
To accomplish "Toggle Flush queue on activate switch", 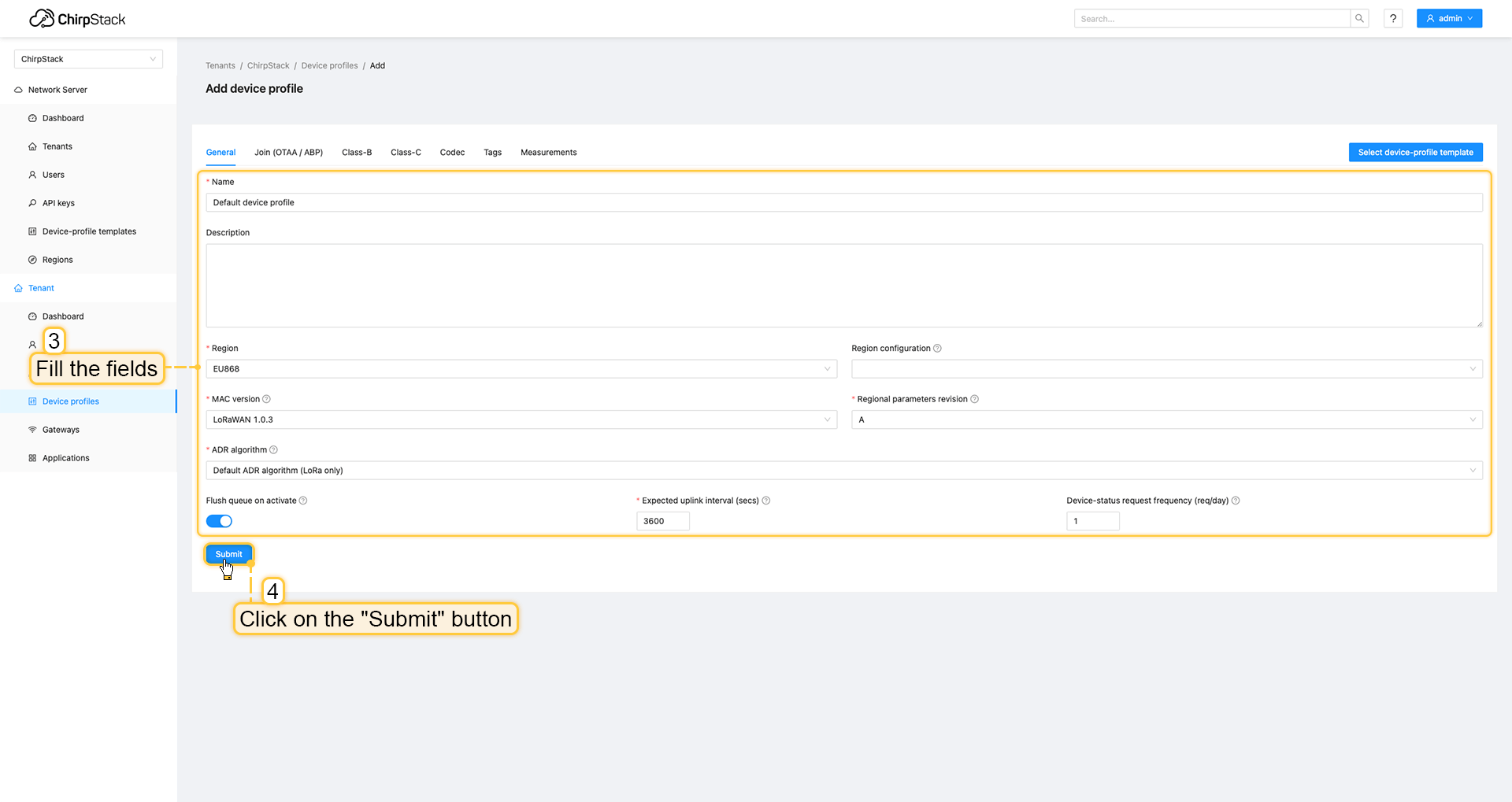I will 219,521.
